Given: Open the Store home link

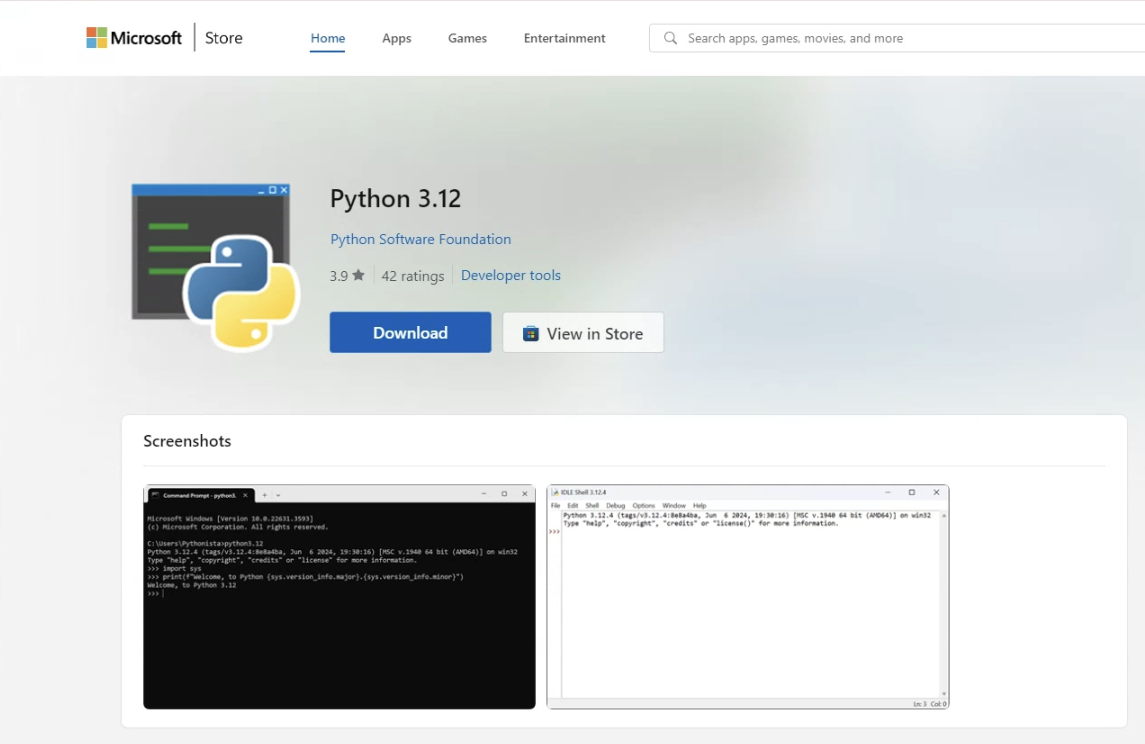Looking at the screenshot, I should 223,38.
